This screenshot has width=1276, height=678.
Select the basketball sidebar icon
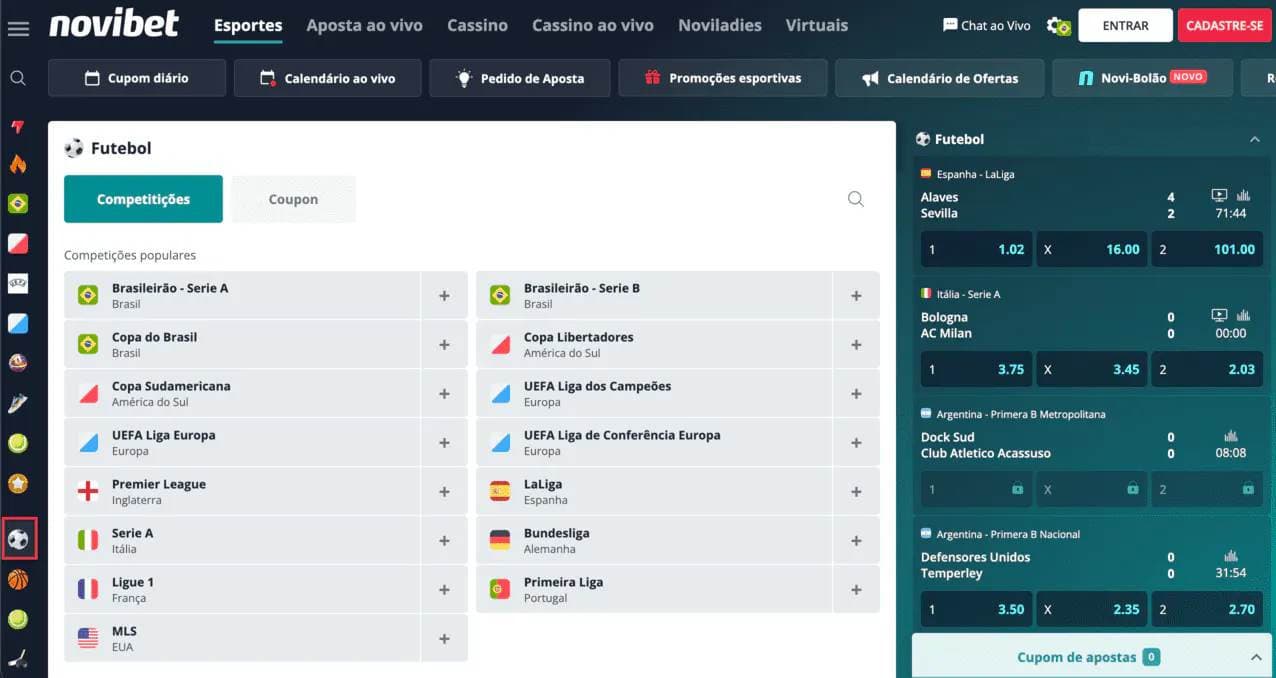[x=18, y=580]
